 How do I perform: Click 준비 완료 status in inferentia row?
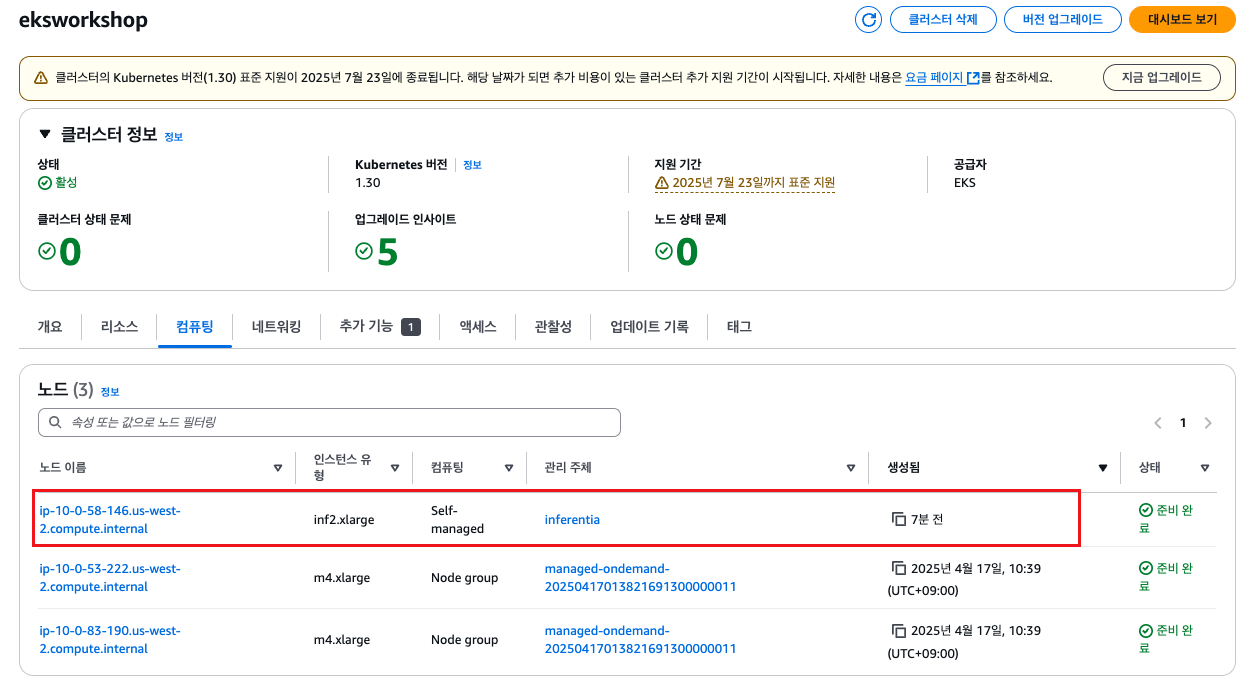point(1166,519)
